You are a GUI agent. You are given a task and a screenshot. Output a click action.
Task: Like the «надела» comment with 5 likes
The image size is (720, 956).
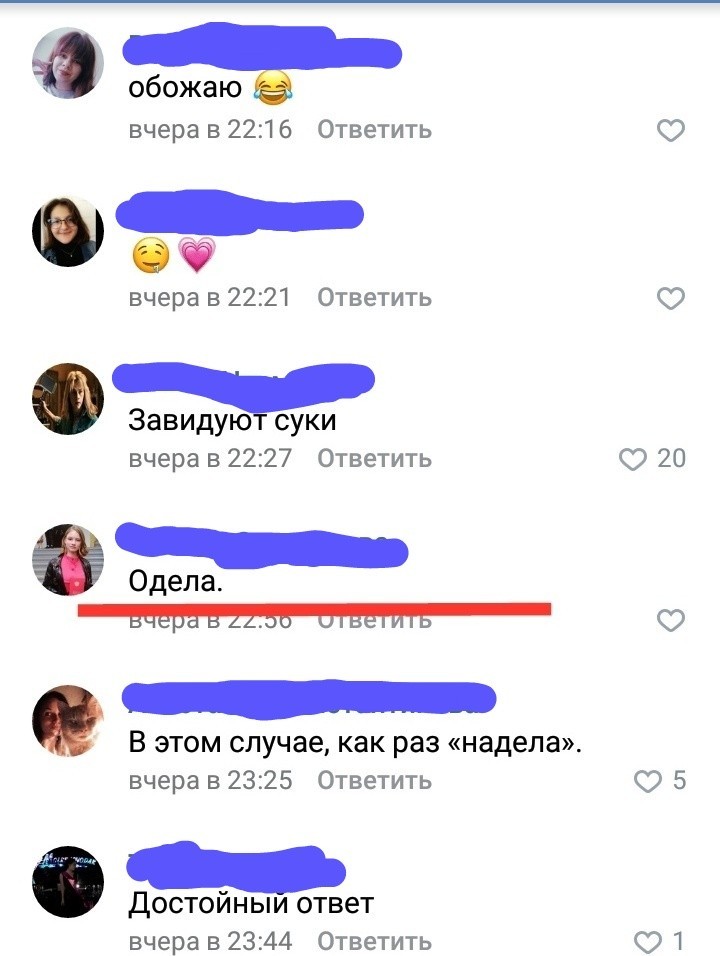(647, 781)
